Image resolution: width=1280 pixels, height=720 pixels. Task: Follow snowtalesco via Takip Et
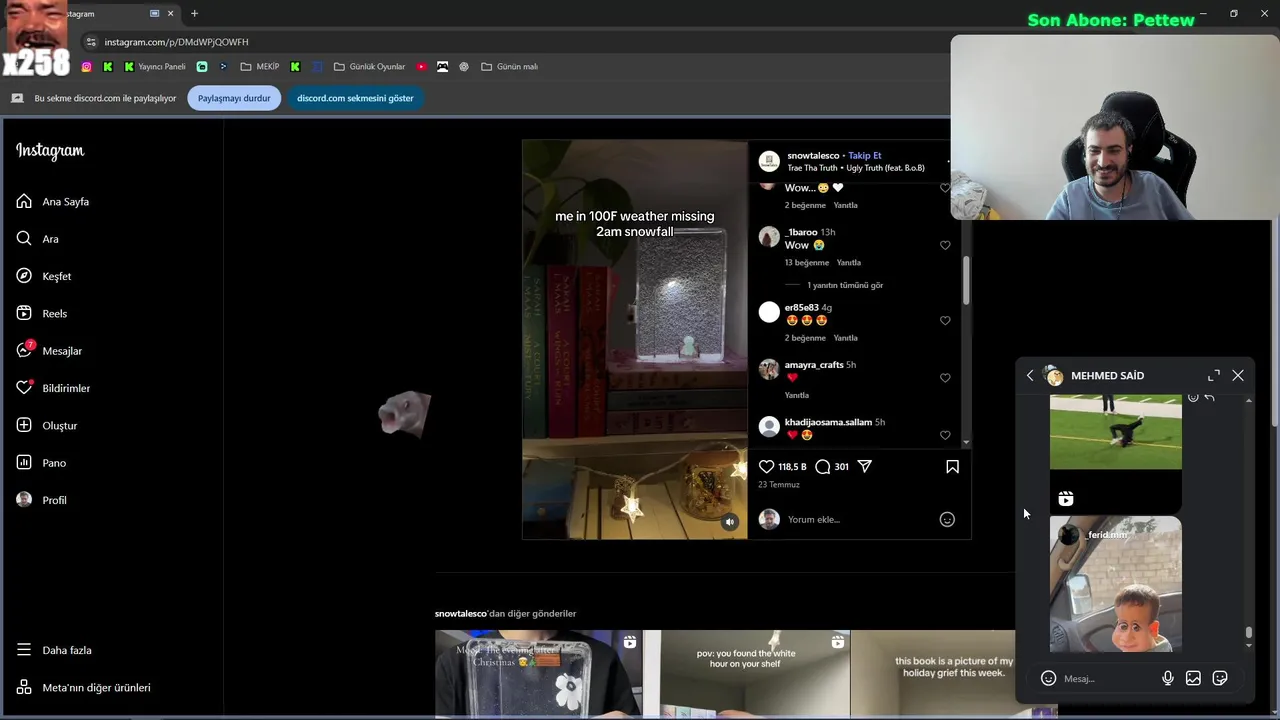coord(865,156)
